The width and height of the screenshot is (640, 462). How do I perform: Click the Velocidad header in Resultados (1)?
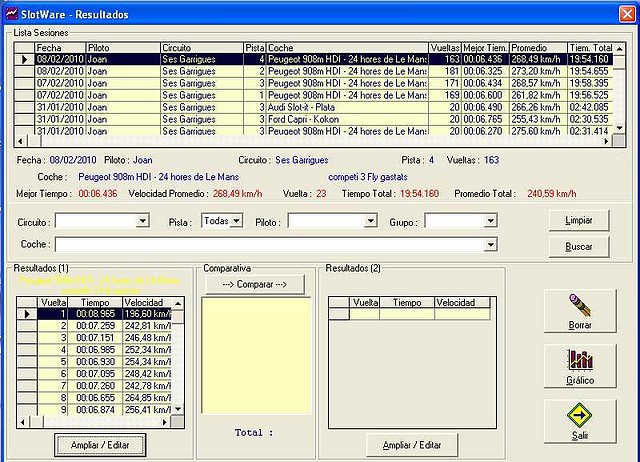(x=147, y=302)
